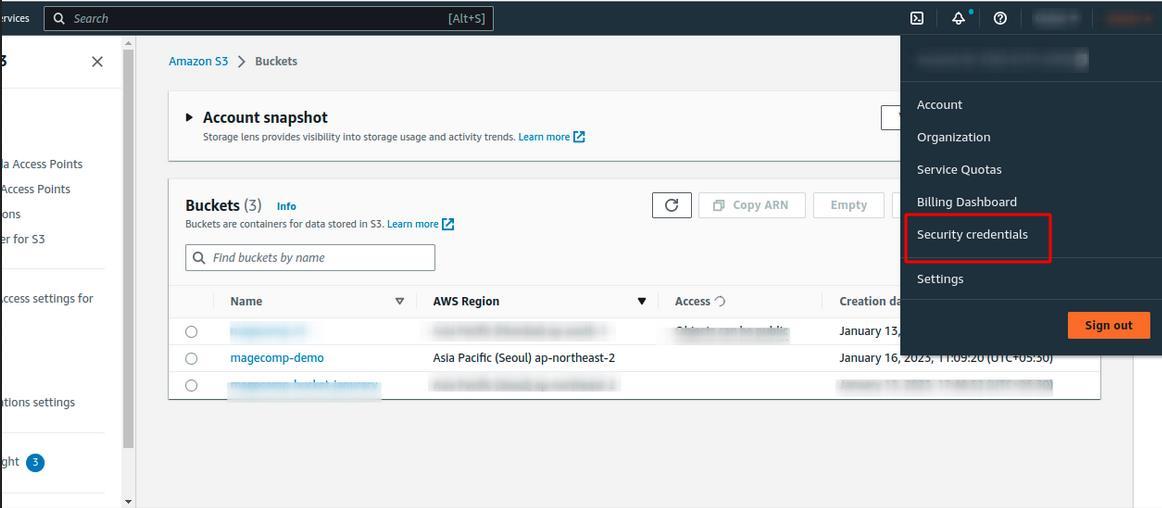The width and height of the screenshot is (1162, 508).
Task: Open the notifications bell icon
Action: pyautogui.click(x=958, y=19)
